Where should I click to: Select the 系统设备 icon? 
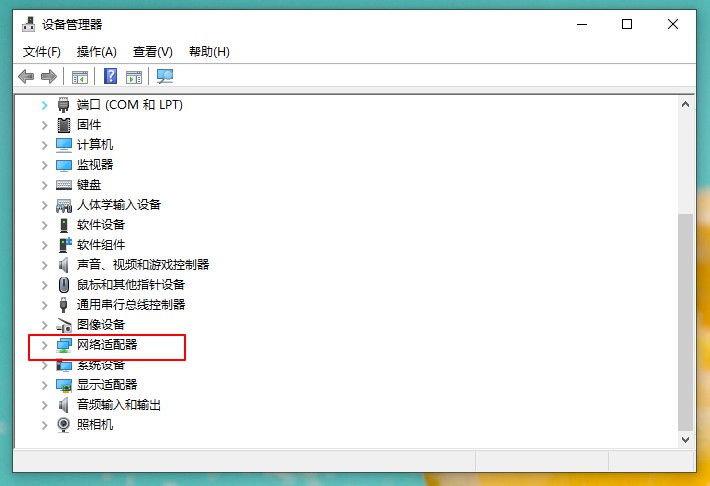pyautogui.click(x=64, y=365)
